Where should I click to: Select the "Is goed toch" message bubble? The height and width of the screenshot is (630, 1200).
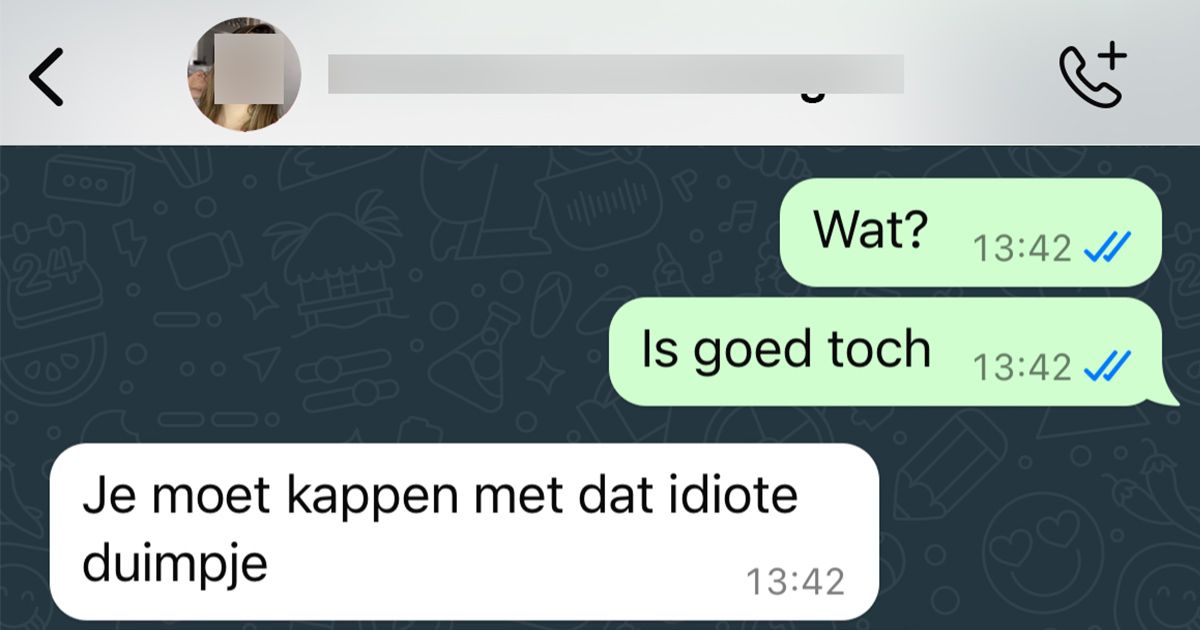(x=886, y=352)
